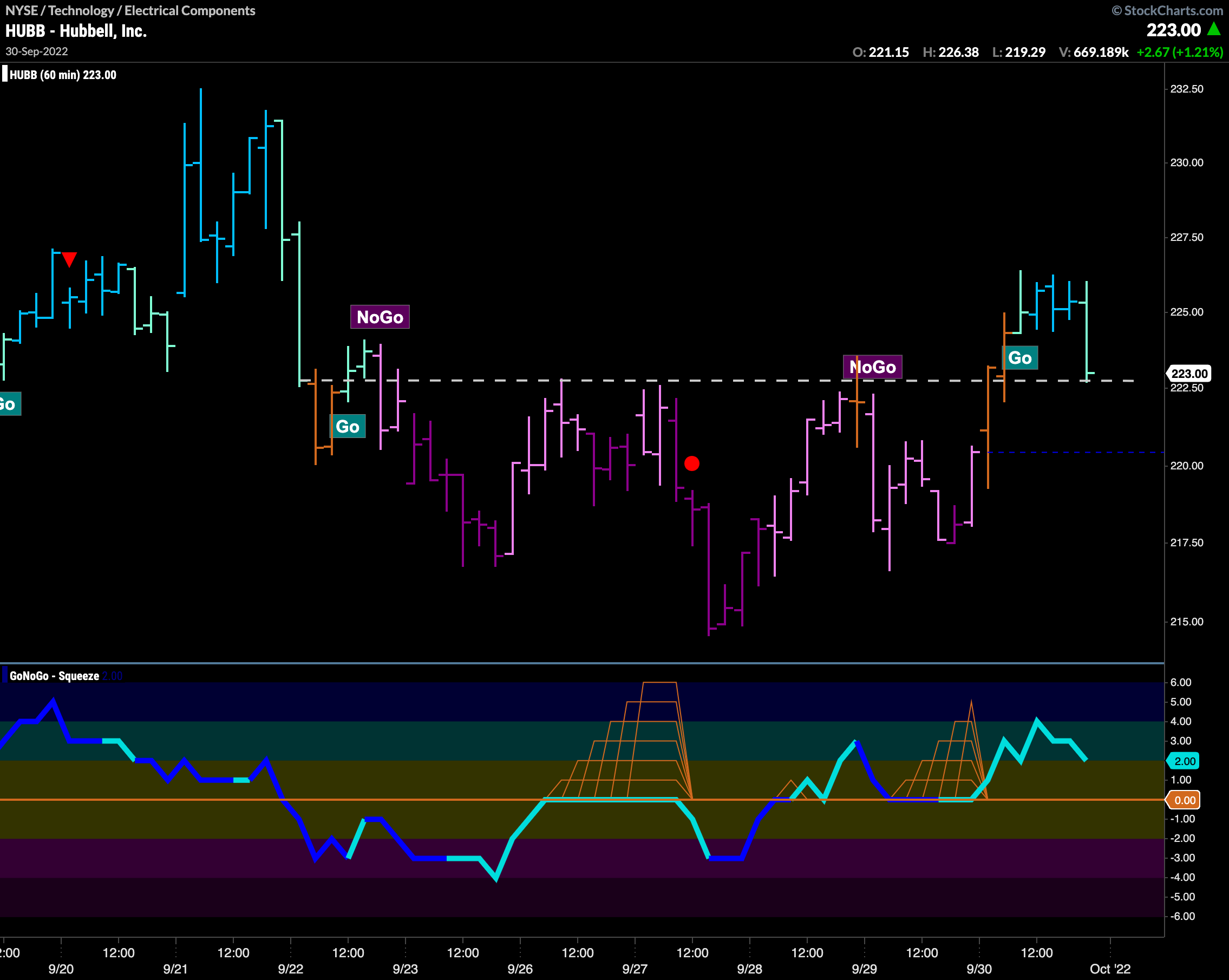Click the NoGo label near 9/29

coord(872,367)
